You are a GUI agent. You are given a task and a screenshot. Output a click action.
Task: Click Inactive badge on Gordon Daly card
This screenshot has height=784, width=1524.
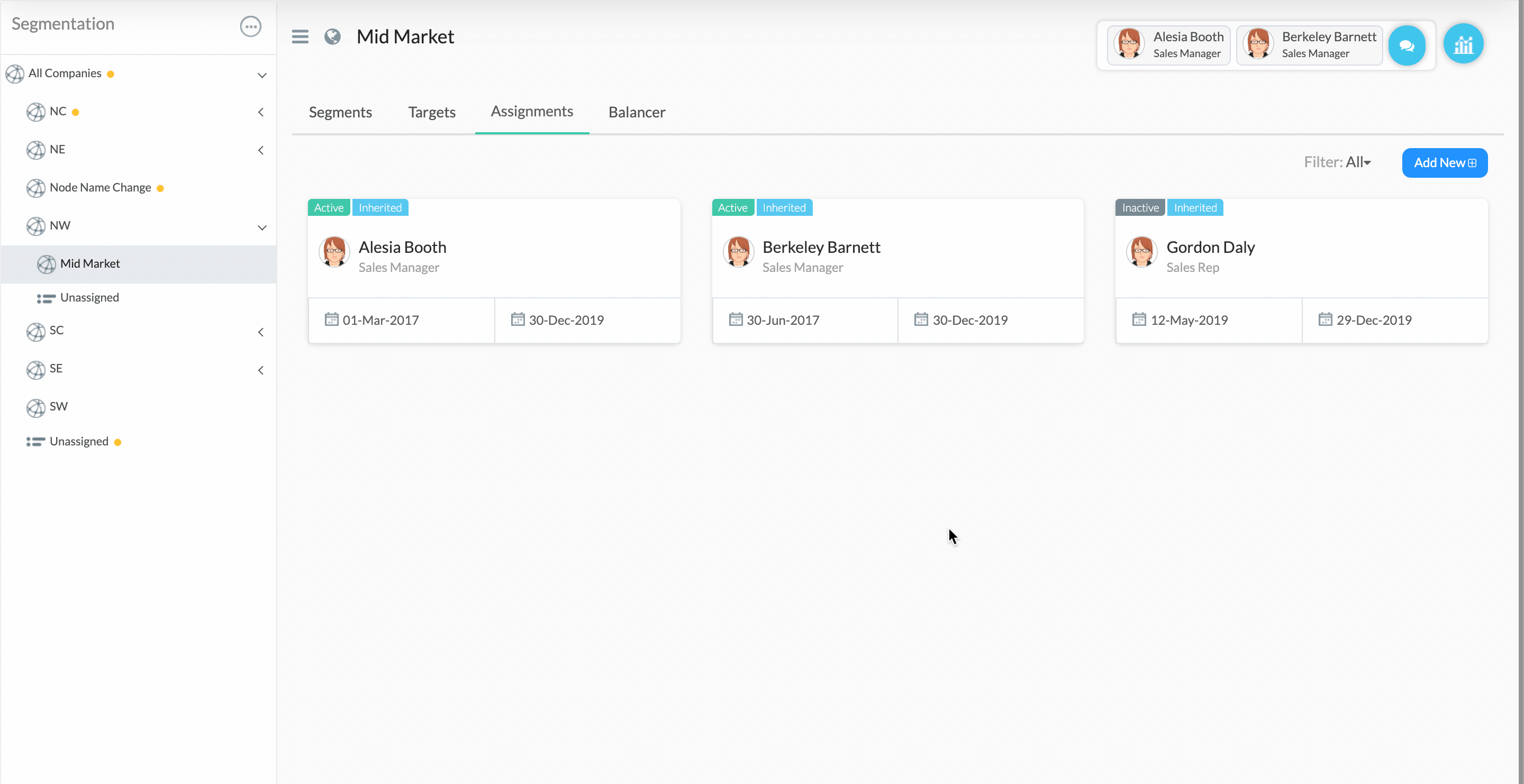point(1140,207)
